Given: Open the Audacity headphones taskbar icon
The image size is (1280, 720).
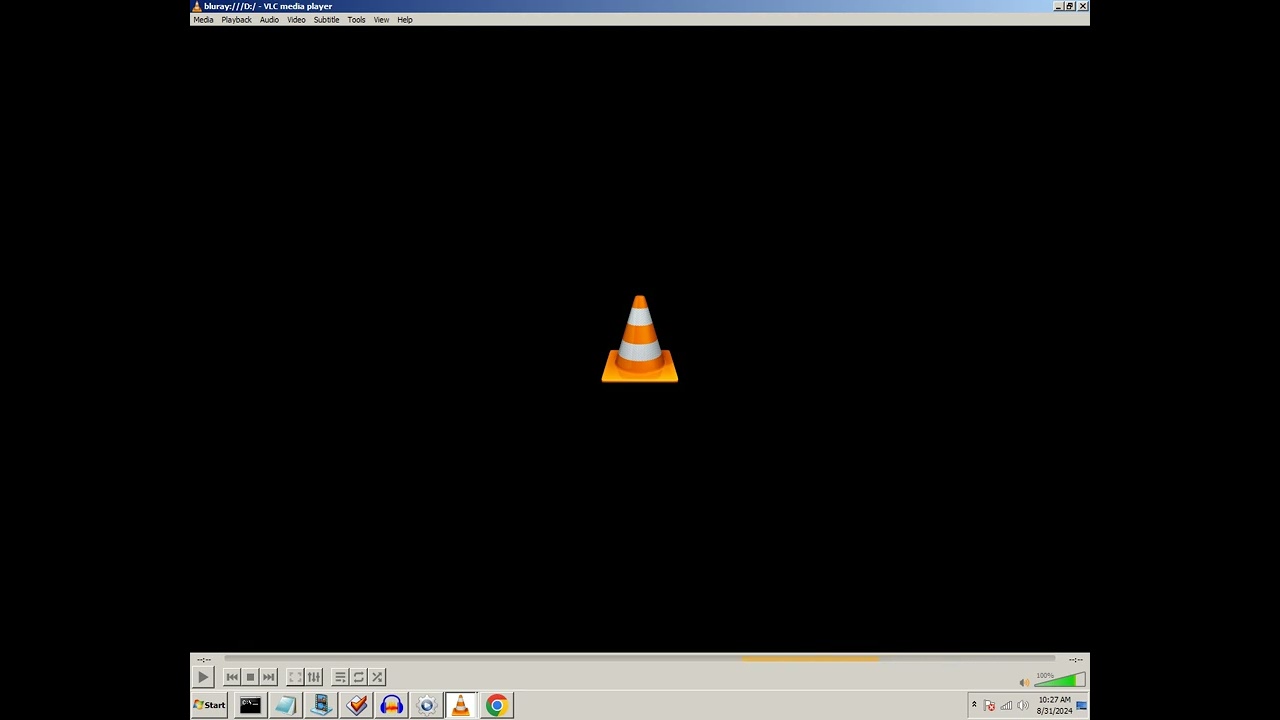Looking at the screenshot, I should tap(392, 705).
